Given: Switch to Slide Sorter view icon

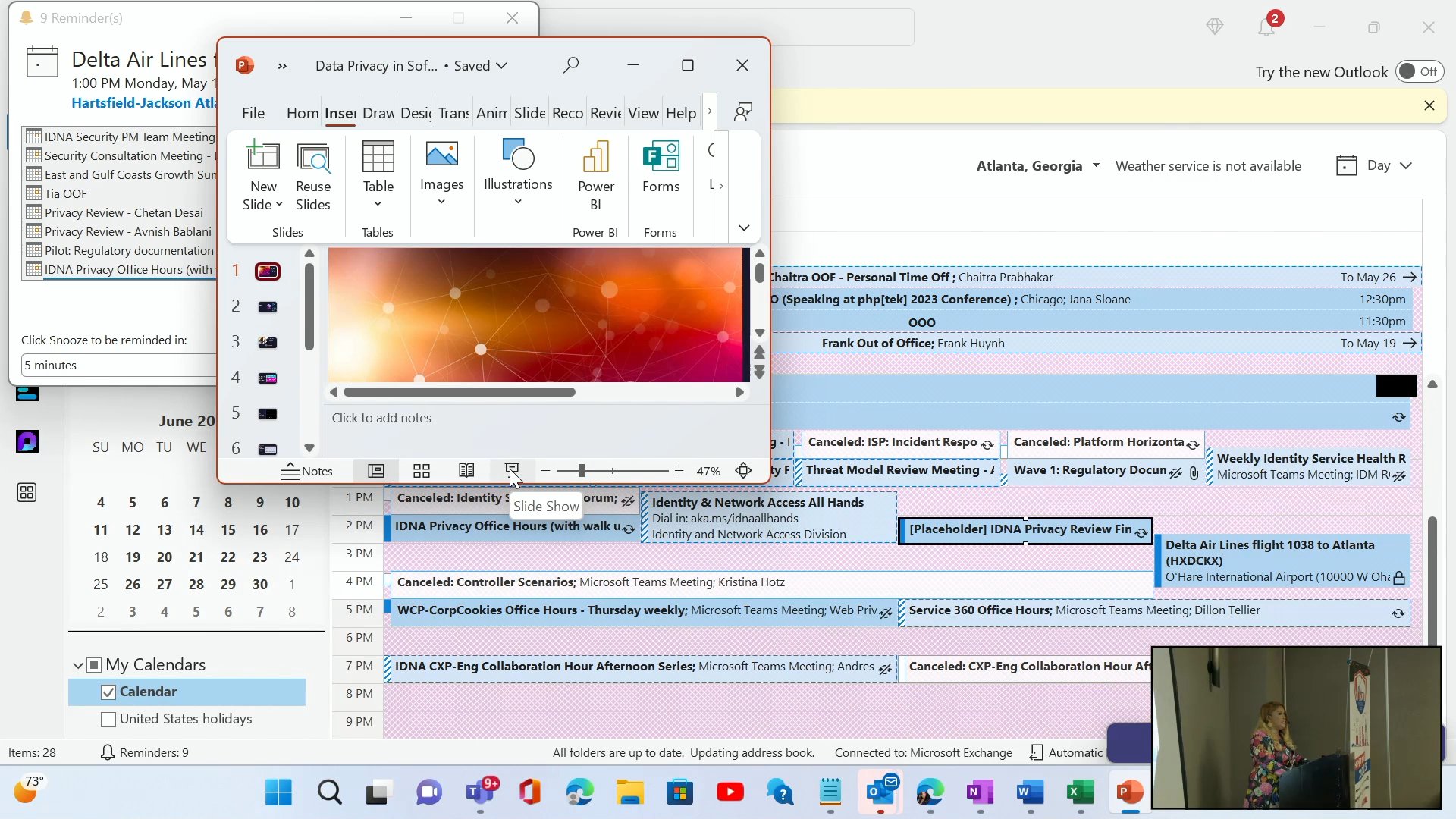Looking at the screenshot, I should click(x=422, y=471).
